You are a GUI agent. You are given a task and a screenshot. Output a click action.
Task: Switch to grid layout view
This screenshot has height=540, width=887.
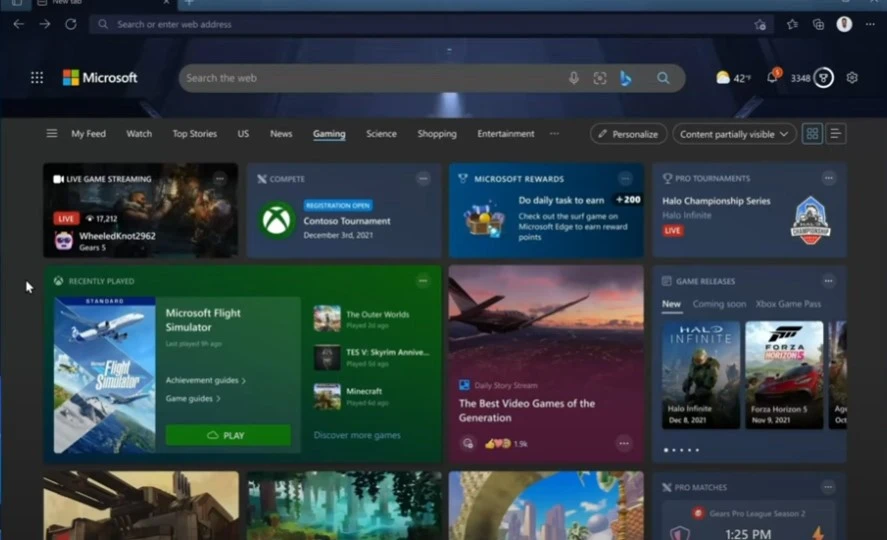[x=812, y=134]
